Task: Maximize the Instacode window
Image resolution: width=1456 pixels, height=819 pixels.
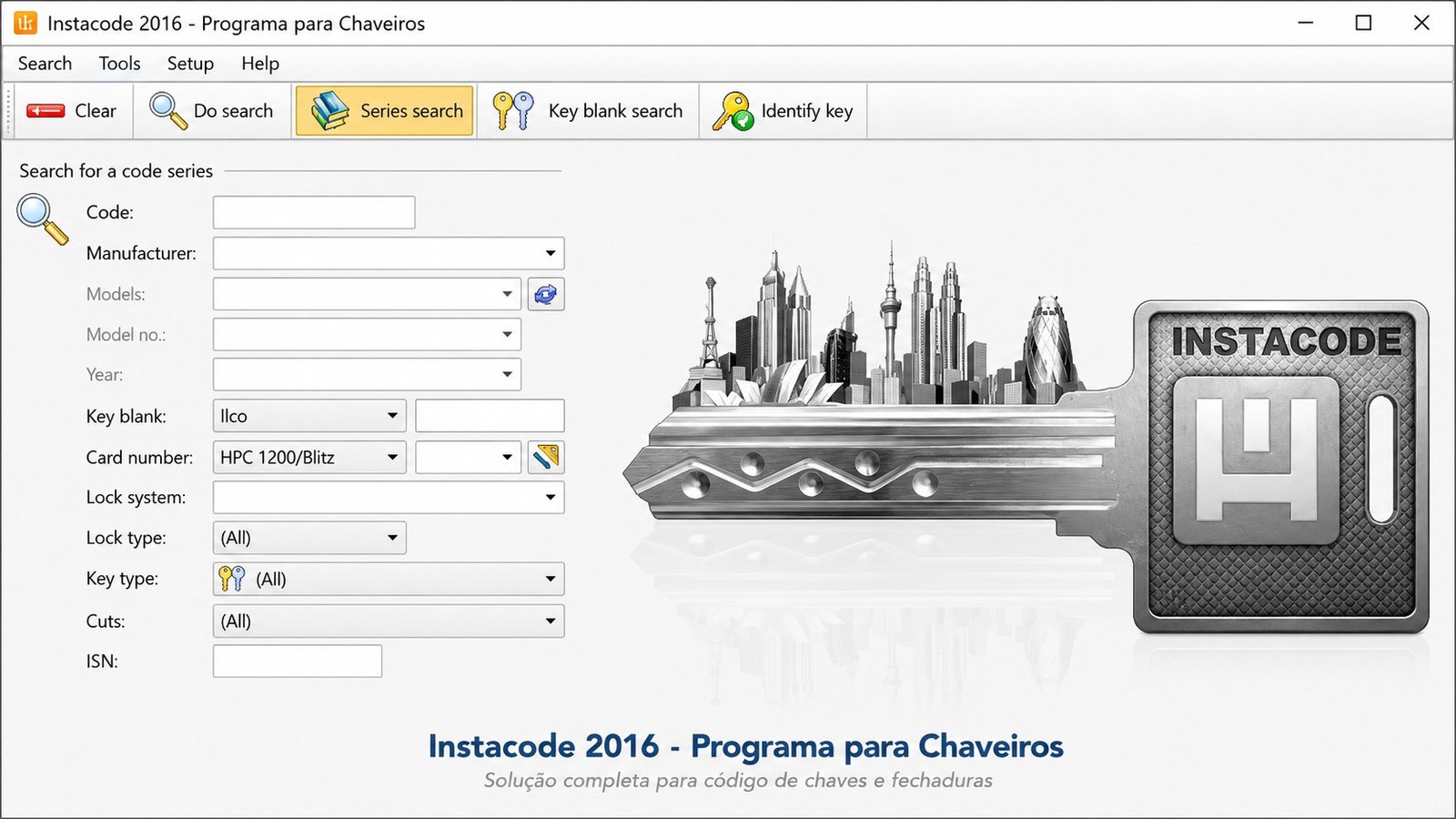Action: point(1363,23)
